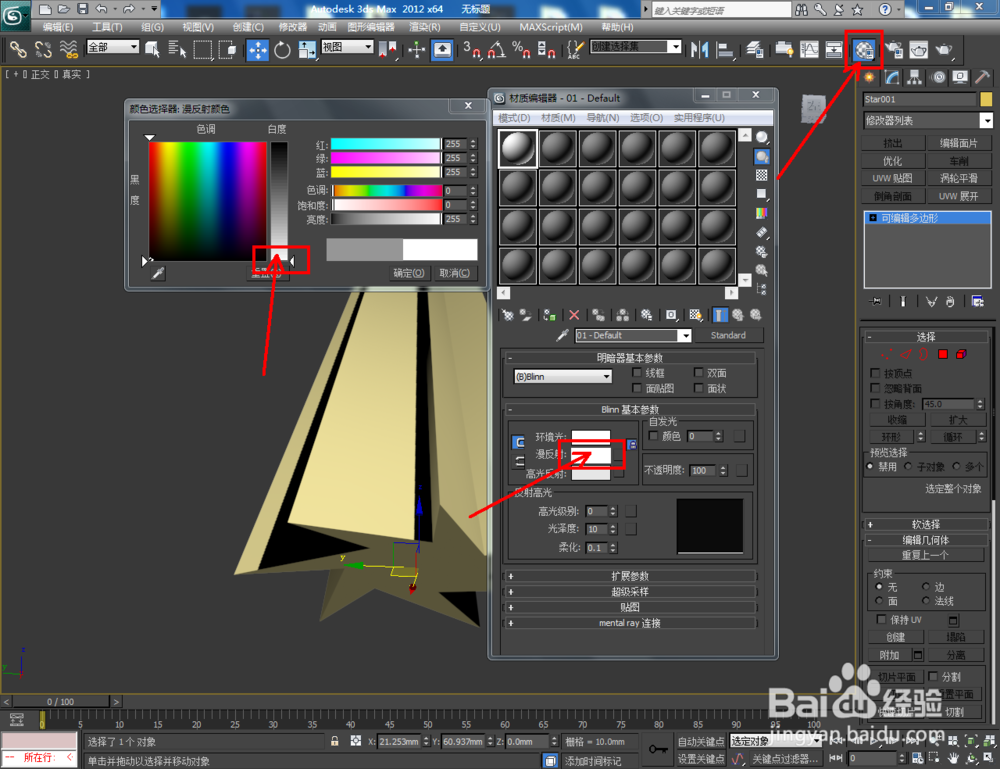Image resolution: width=1000 pixels, height=769 pixels.
Task: Click the Select by Name icon
Action: pos(177,50)
